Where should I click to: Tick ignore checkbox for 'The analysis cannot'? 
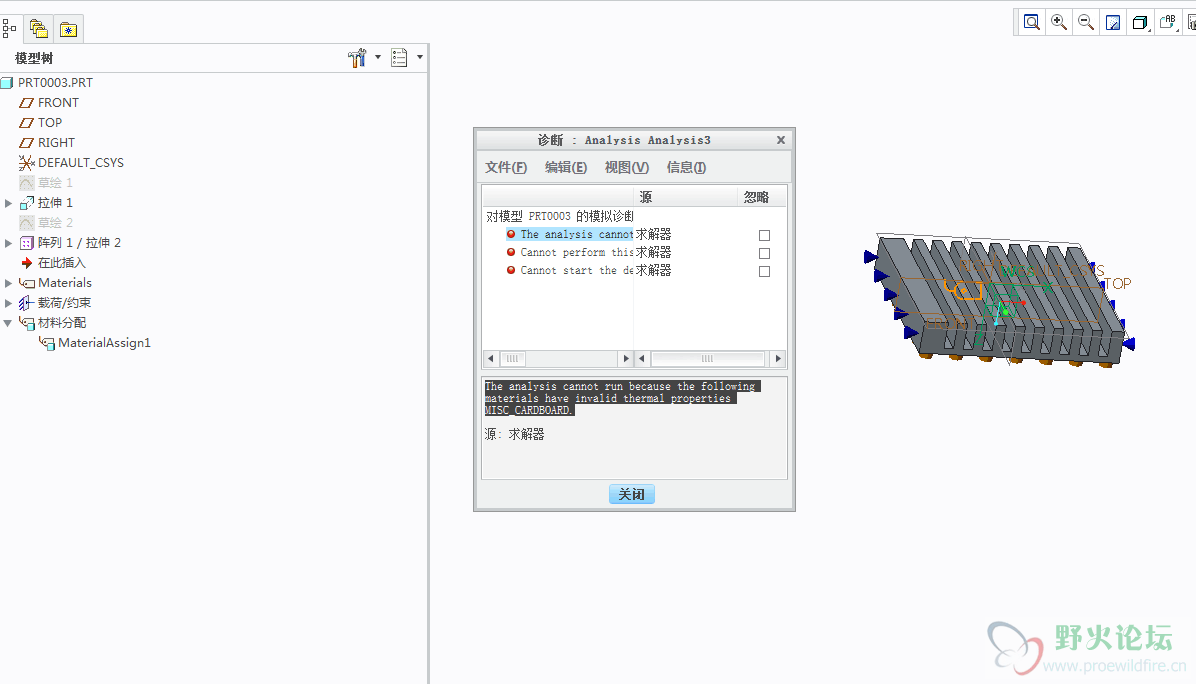764,235
